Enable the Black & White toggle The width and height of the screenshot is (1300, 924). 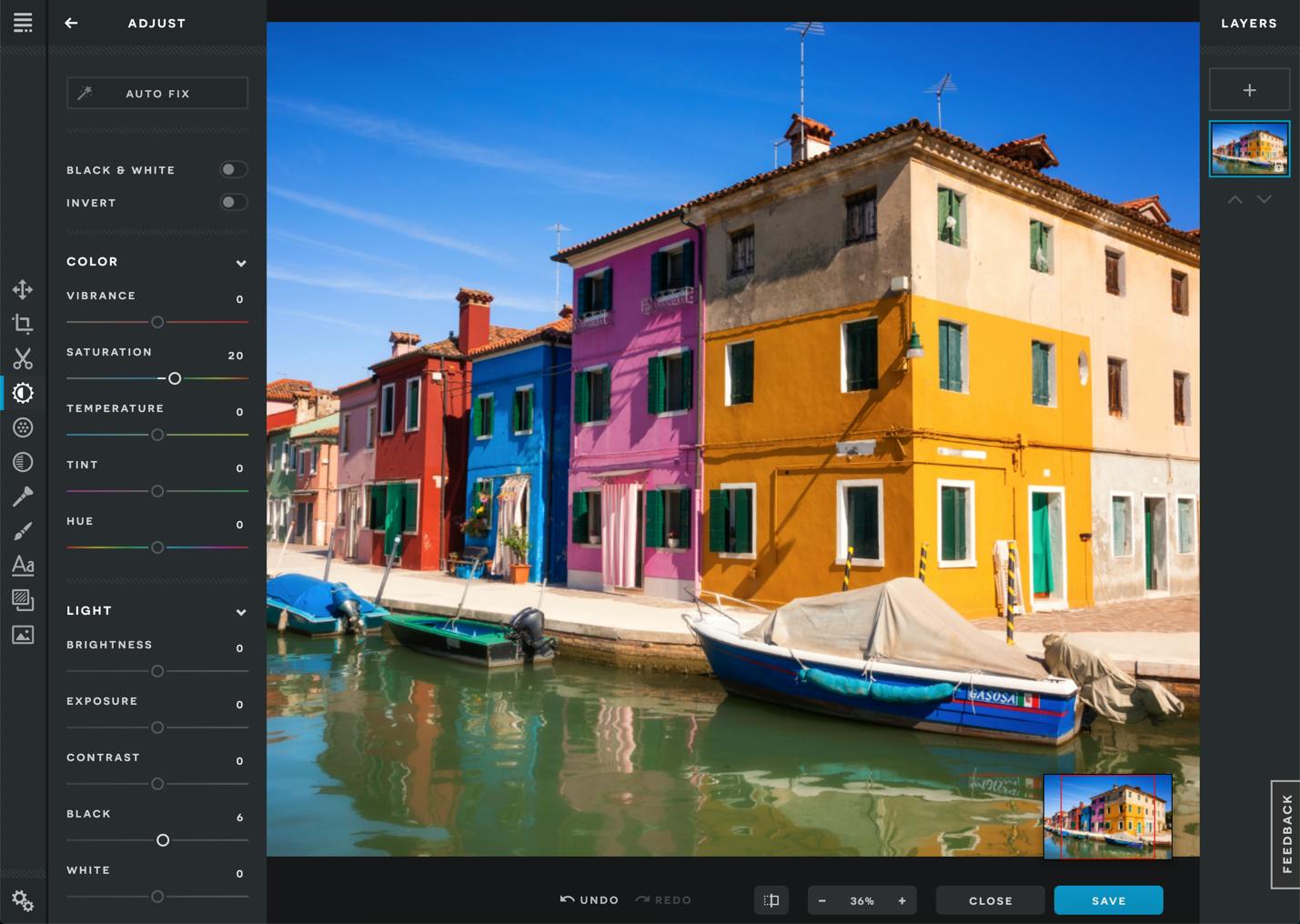click(233, 169)
